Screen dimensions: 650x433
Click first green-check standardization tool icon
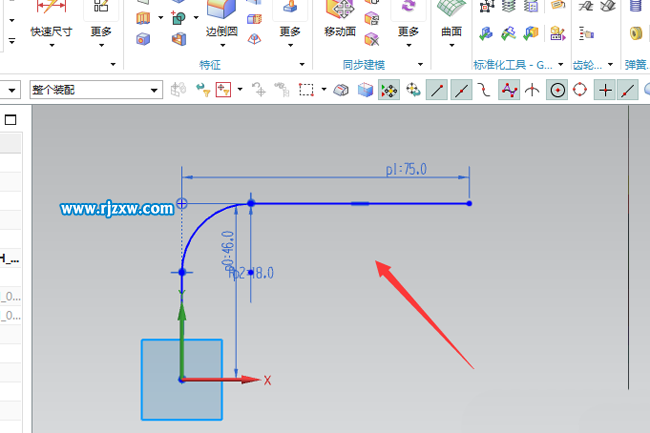click(486, 34)
